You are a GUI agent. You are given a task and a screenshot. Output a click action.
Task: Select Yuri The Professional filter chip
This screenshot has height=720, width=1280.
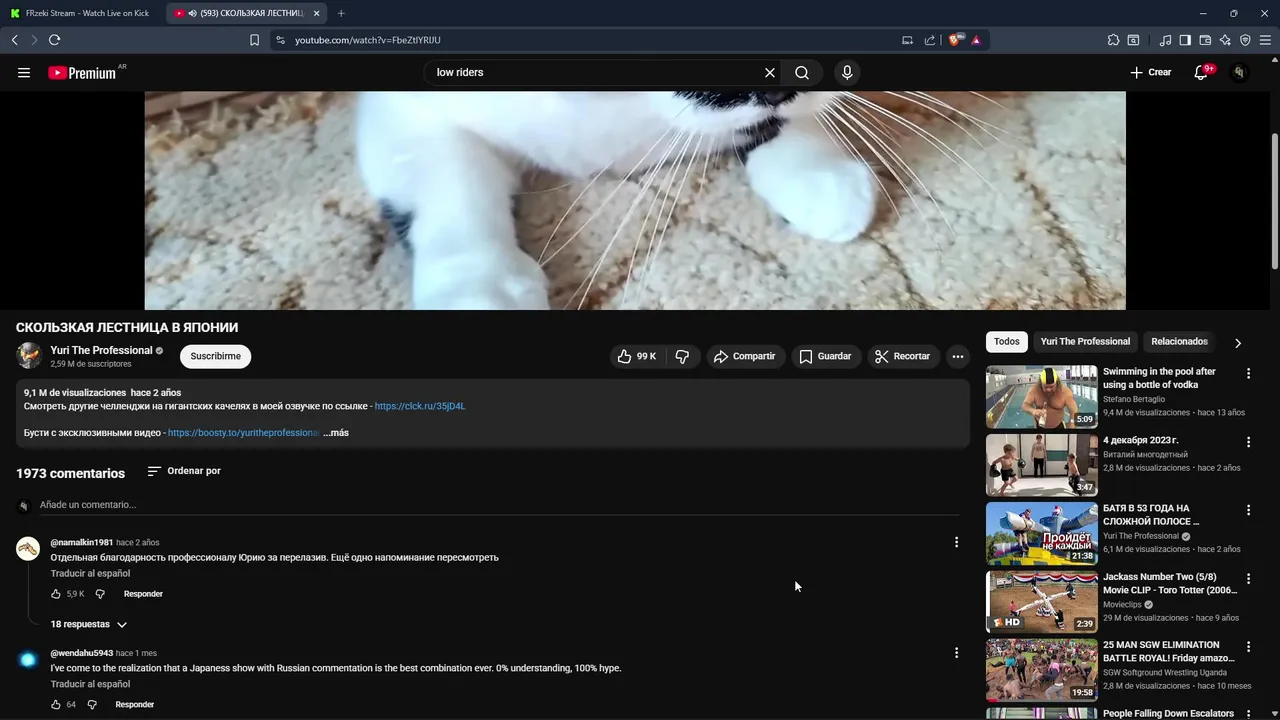pyautogui.click(x=1085, y=342)
